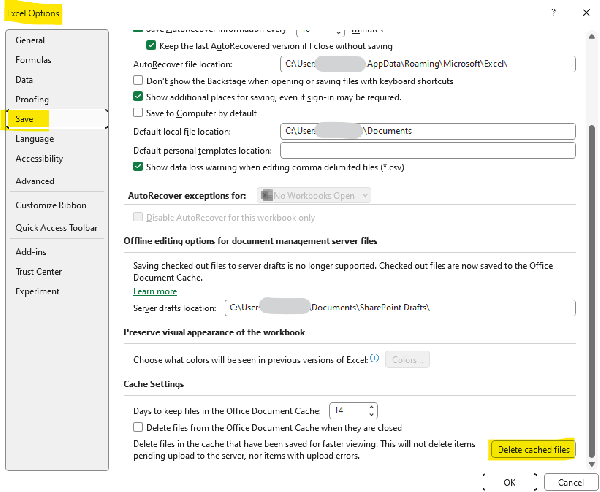Switch to the Formulas category

(x=35, y=60)
